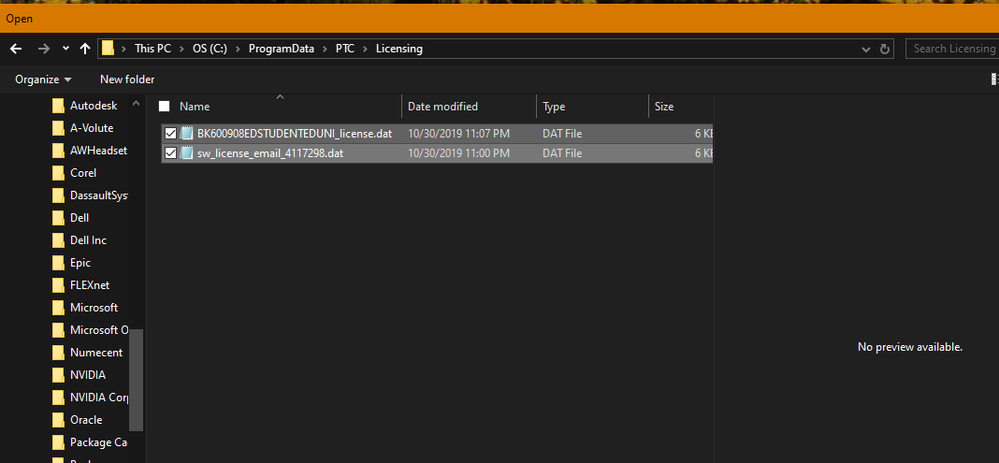The image size is (999, 463).
Task: Open Autodesk folder in sidebar
Action: coord(93,106)
